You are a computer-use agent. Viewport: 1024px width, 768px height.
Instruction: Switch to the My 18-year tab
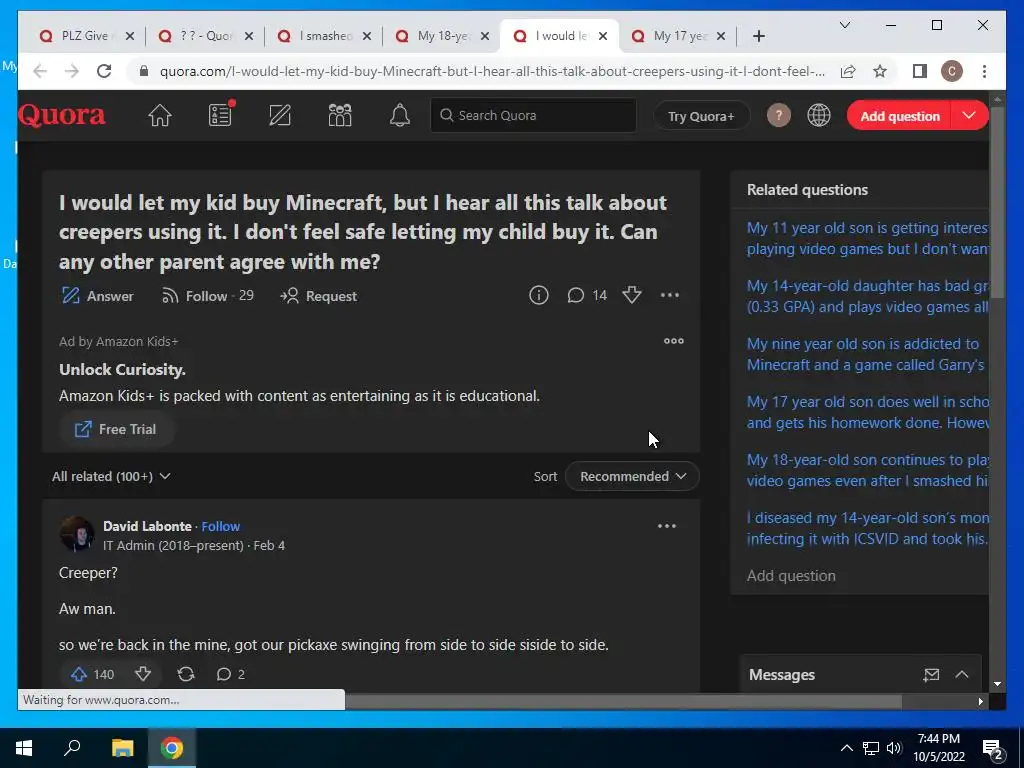pyautogui.click(x=441, y=36)
